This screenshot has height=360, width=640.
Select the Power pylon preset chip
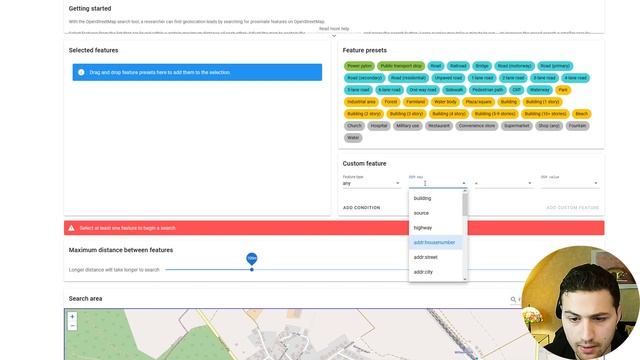[359, 66]
